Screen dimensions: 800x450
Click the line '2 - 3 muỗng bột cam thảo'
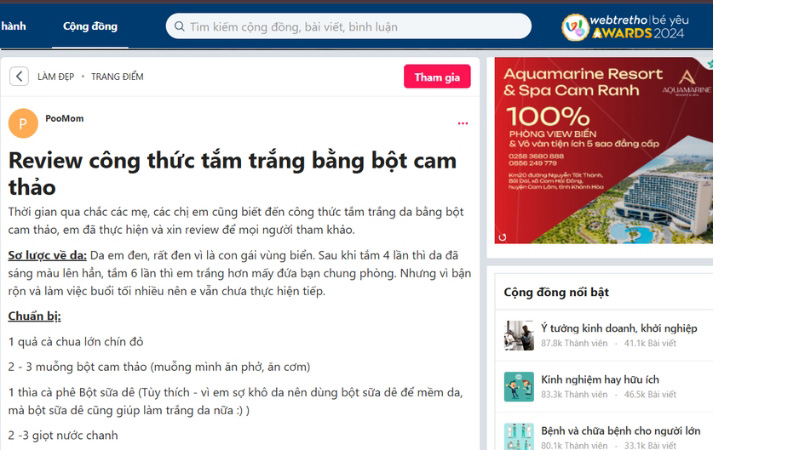159,367
